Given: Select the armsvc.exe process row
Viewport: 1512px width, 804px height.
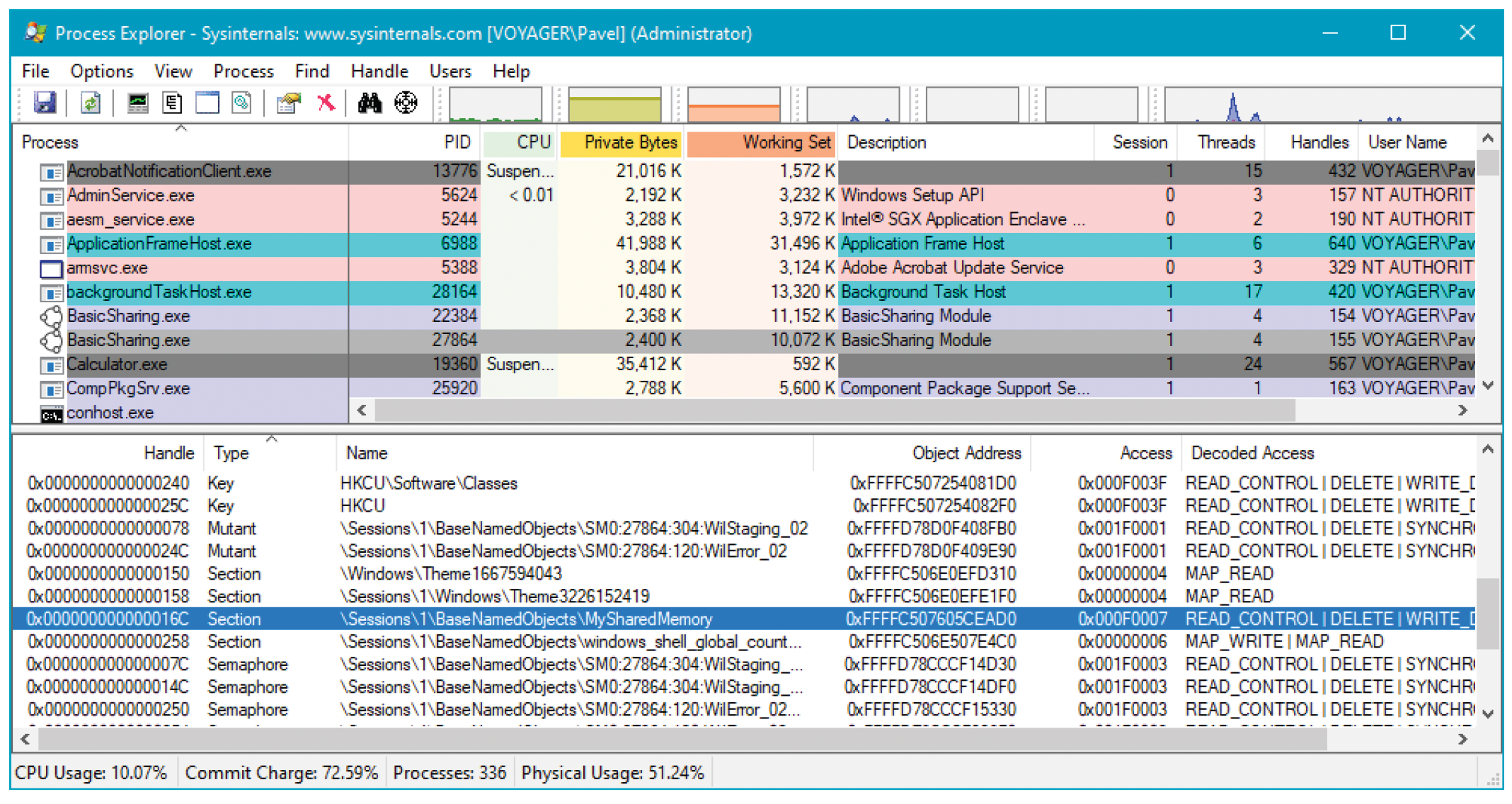Looking at the screenshot, I should tap(744, 269).
